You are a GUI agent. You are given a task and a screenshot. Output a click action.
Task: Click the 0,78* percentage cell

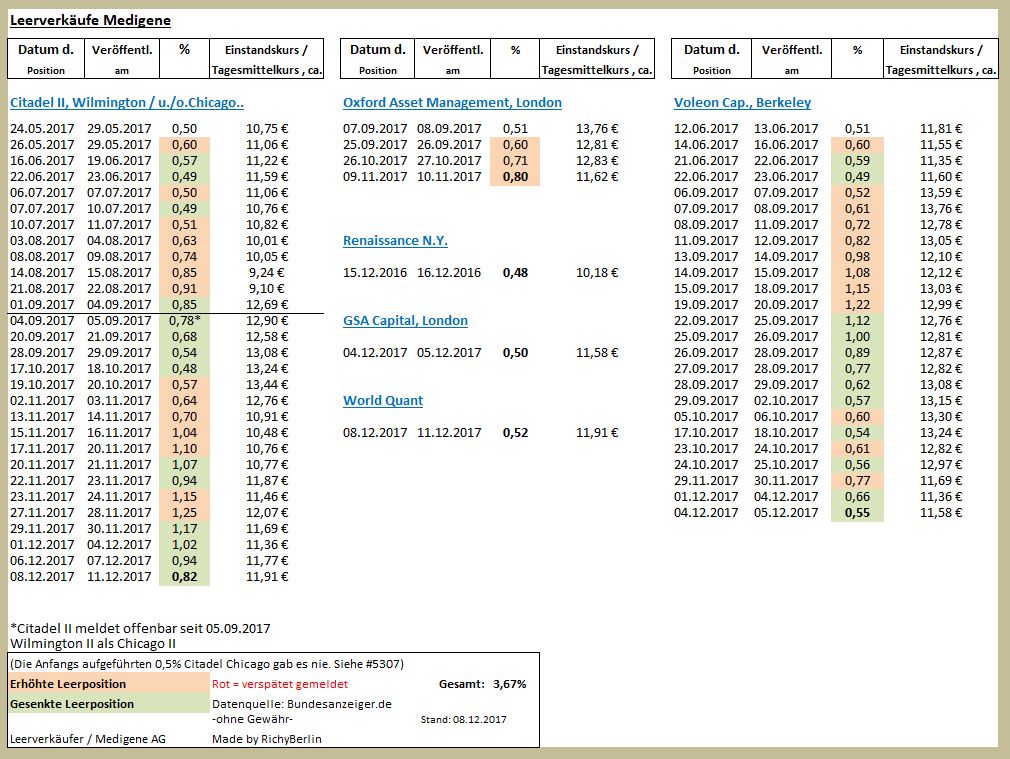tap(184, 320)
